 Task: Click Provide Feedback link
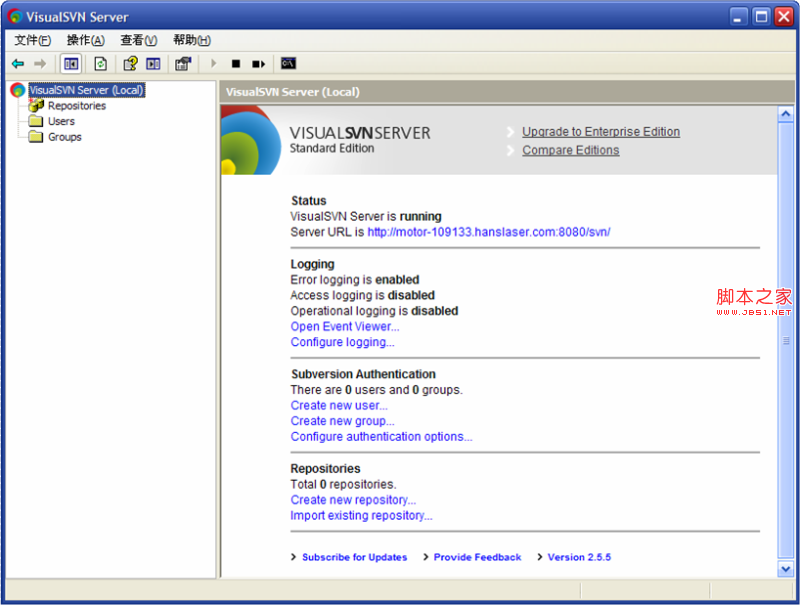point(477,557)
